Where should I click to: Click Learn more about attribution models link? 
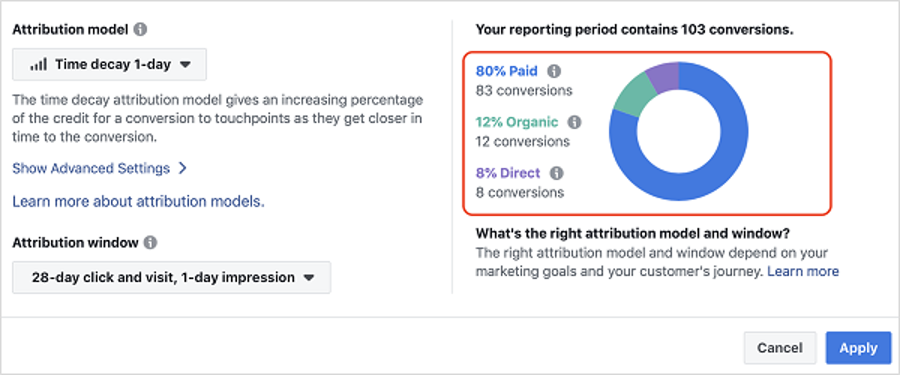[x=138, y=201]
